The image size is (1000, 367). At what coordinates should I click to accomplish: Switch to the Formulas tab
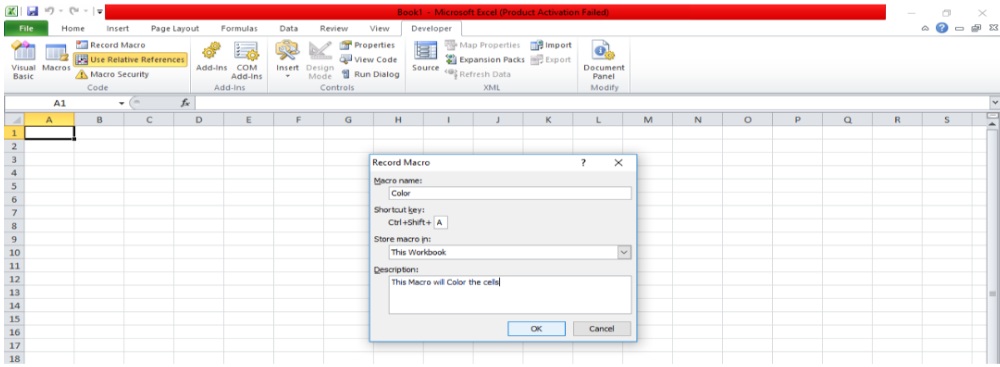239,29
